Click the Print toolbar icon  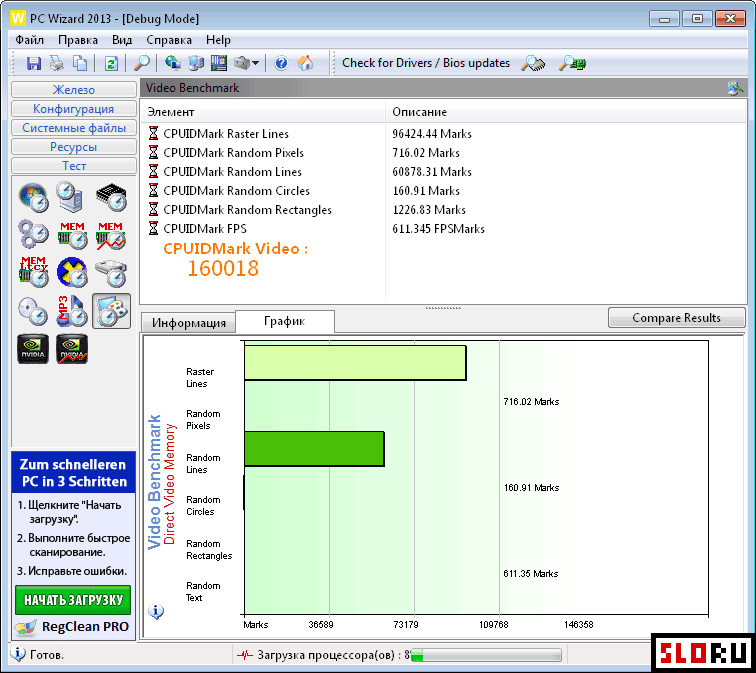pyautogui.click(x=57, y=63)
